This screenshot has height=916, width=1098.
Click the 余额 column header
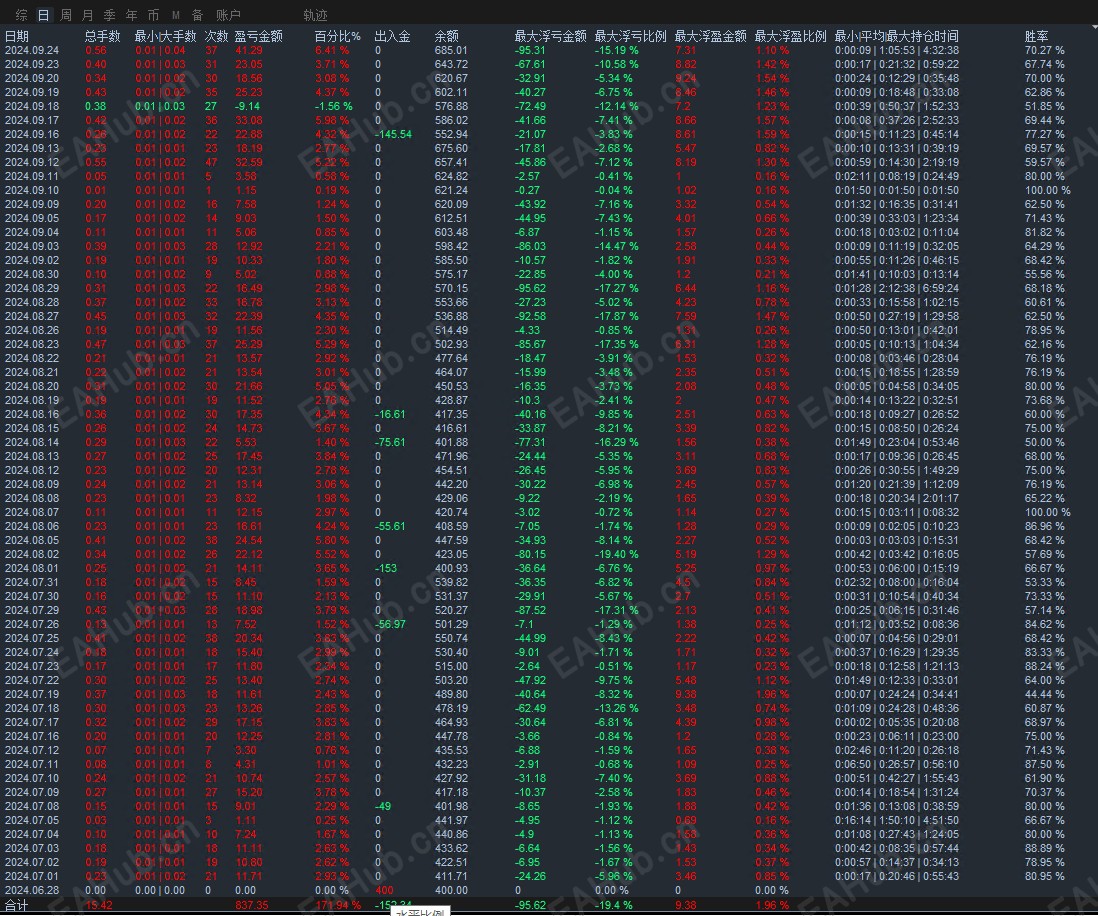point(447,36)
